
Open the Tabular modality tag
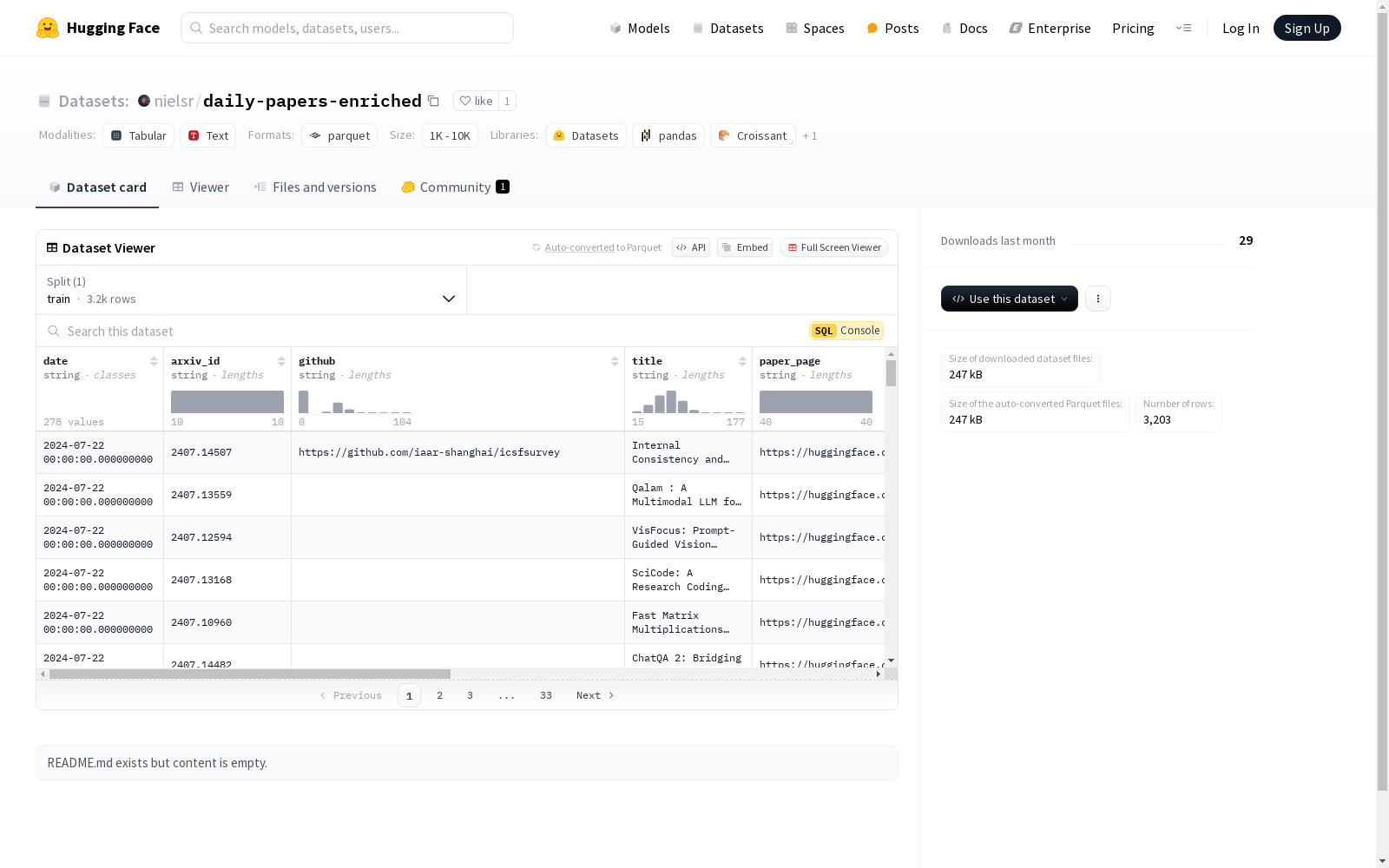(138, 135)
